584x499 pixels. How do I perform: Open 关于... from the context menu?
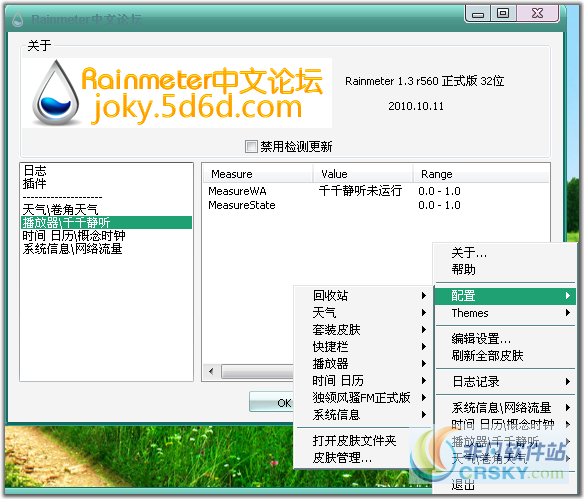pyautogui.click(x=505, y=253)
